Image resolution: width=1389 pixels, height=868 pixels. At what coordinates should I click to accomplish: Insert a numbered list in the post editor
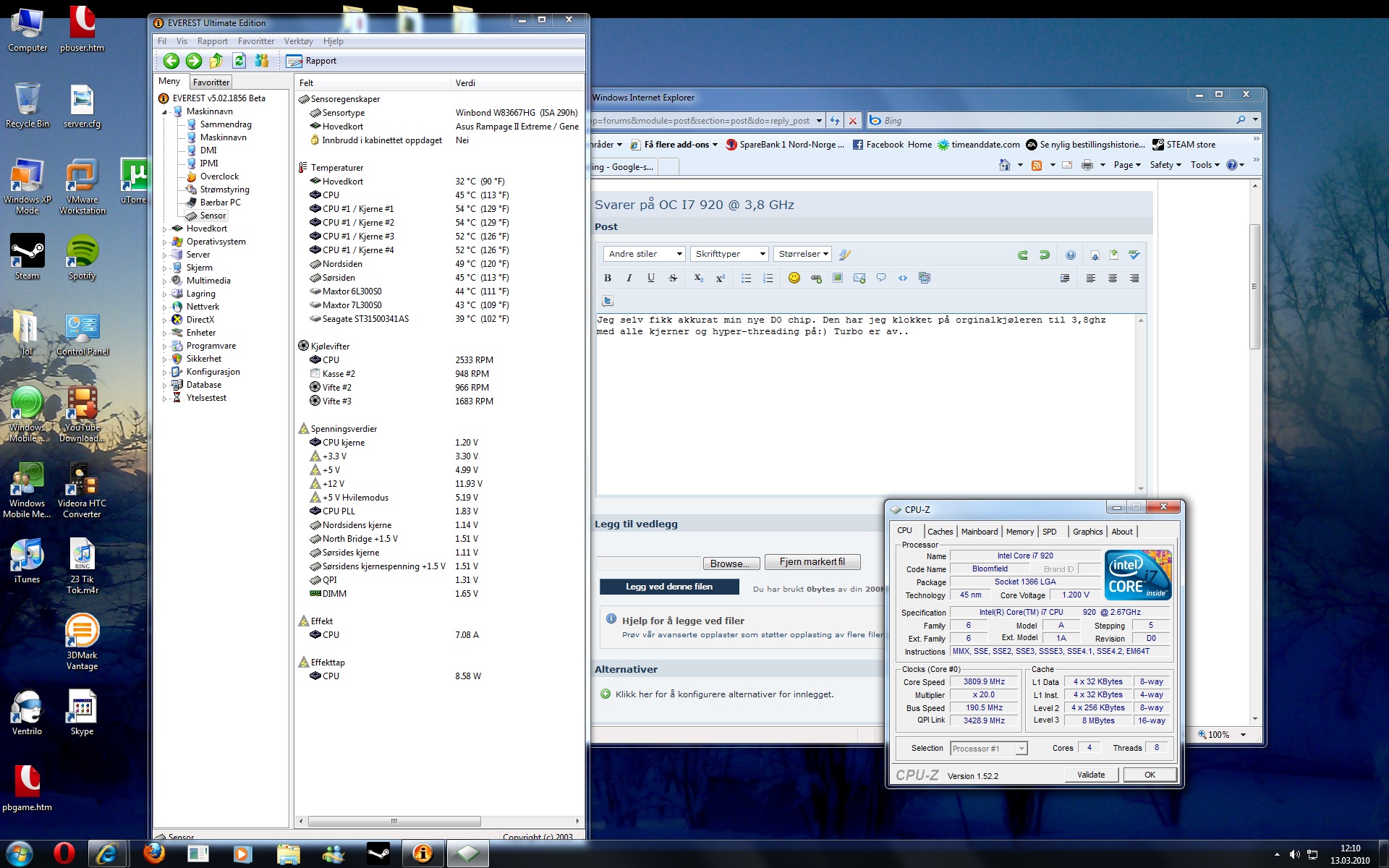point(768,278)
